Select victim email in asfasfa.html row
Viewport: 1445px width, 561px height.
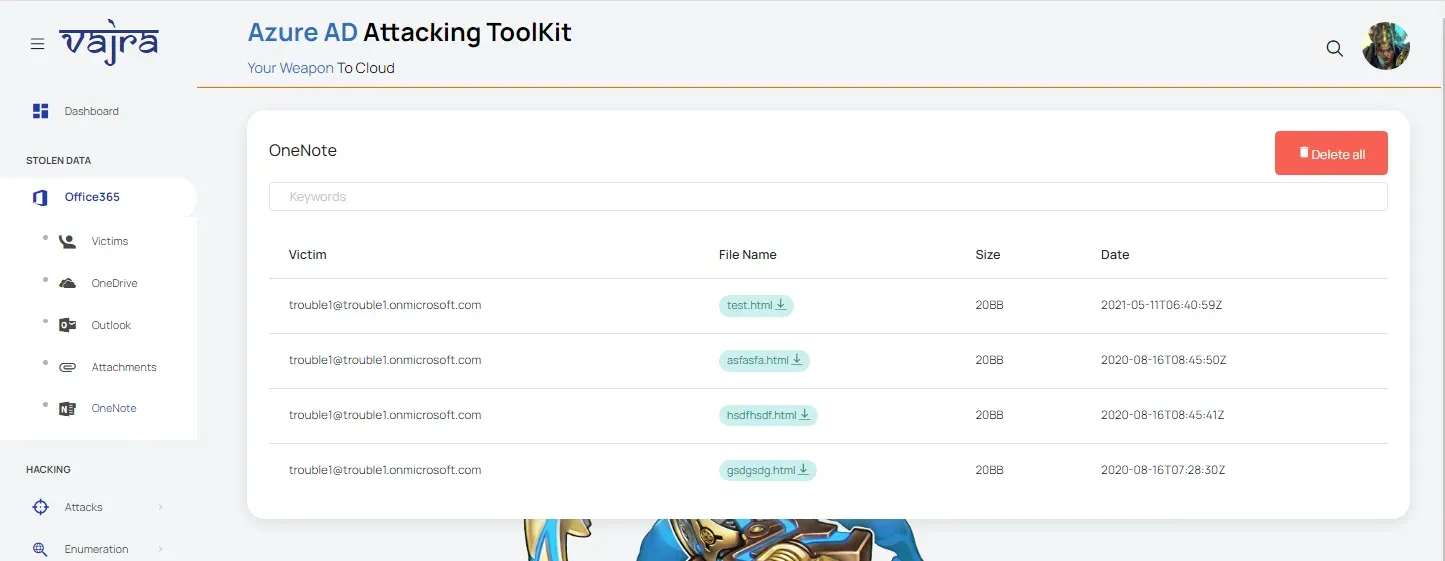(385, 360)
